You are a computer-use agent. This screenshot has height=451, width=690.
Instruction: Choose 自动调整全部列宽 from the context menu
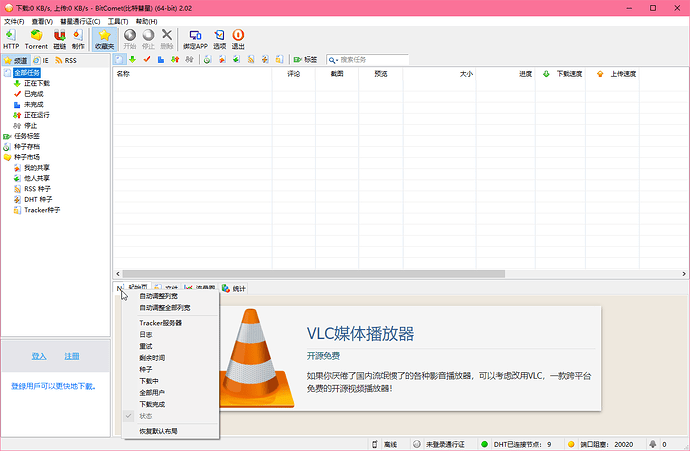click(170, 308)
